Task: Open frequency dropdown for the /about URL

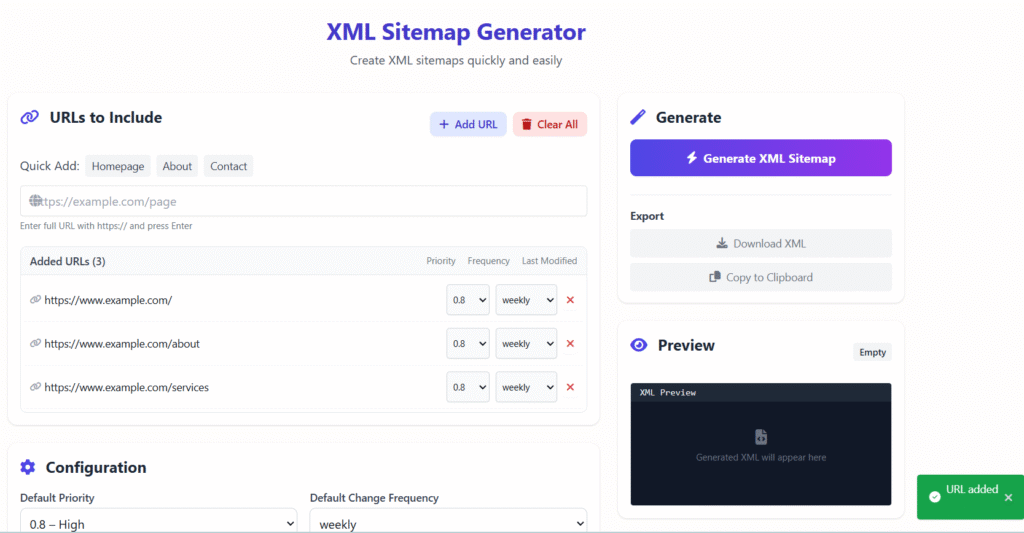Action: pyautogui.click(x=526, y=344)
